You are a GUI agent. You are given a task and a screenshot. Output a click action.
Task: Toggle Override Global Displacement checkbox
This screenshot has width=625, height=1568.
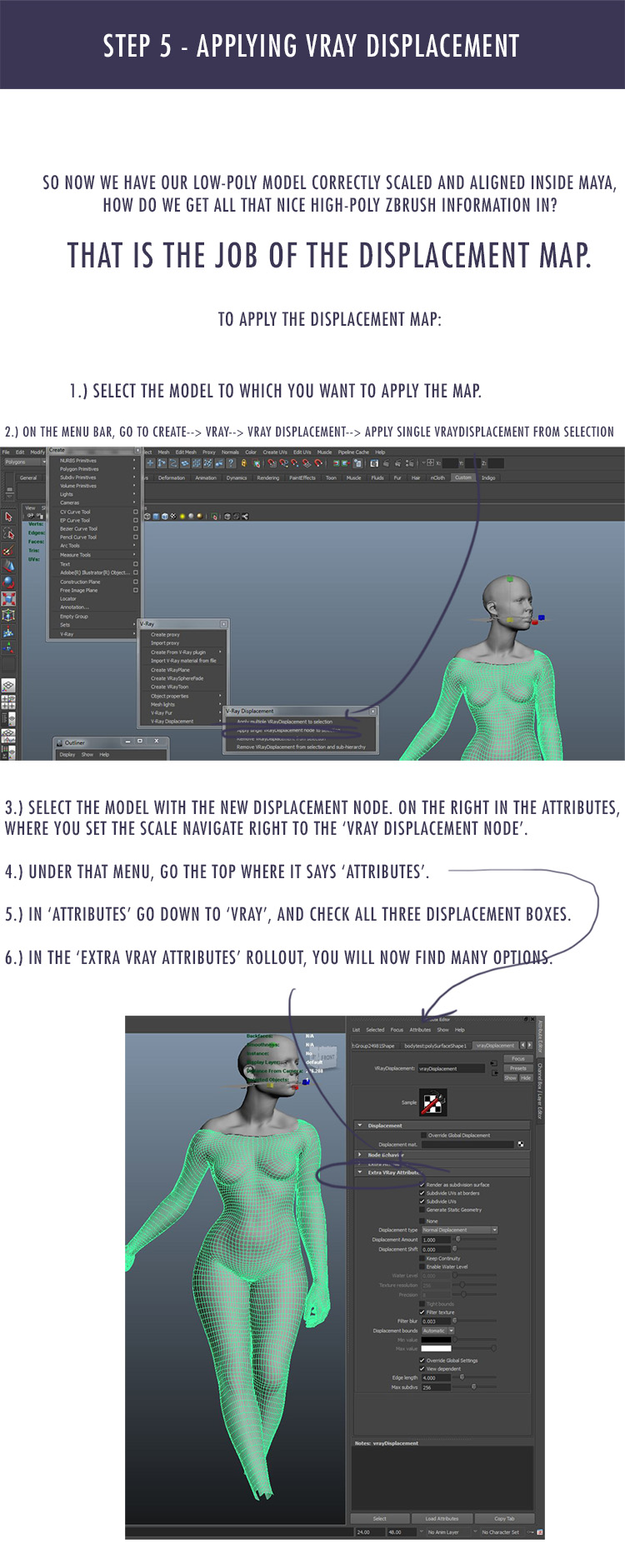point(423,1135)
